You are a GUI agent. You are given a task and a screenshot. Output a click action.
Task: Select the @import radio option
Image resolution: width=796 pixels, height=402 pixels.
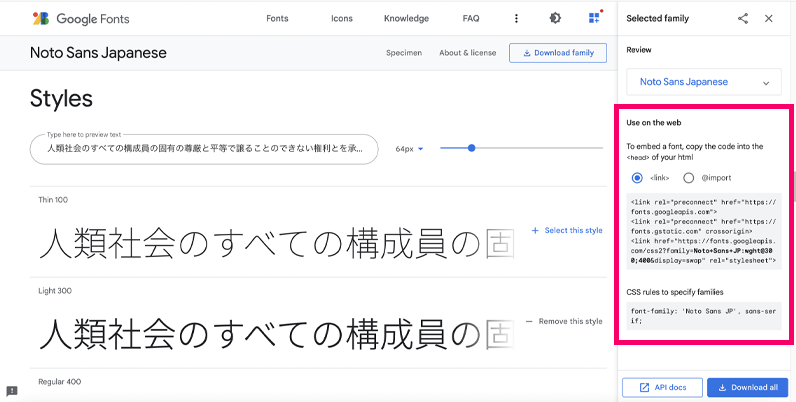[x=688, y=178]
